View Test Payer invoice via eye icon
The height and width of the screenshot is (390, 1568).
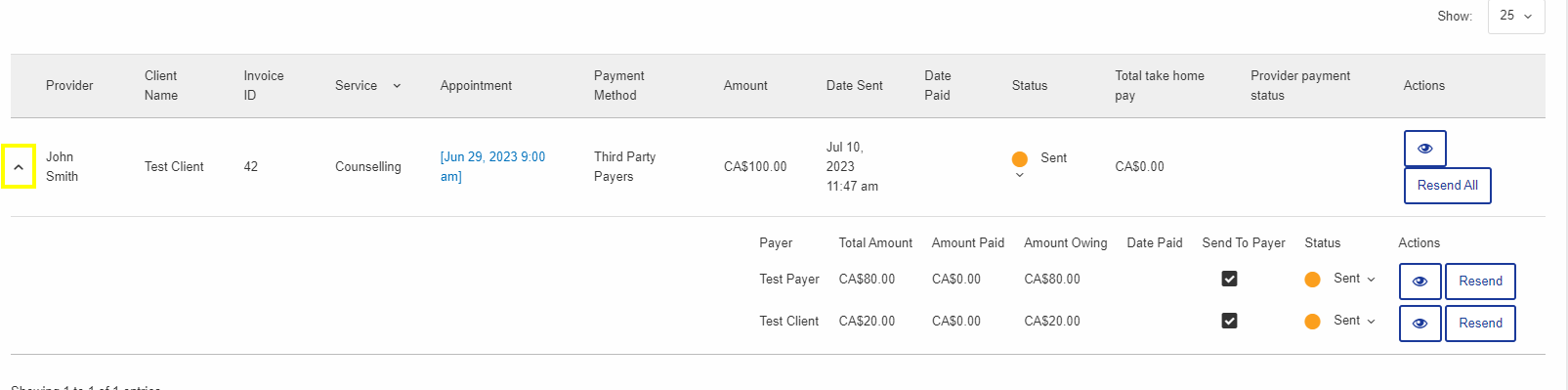(1420, 282)
